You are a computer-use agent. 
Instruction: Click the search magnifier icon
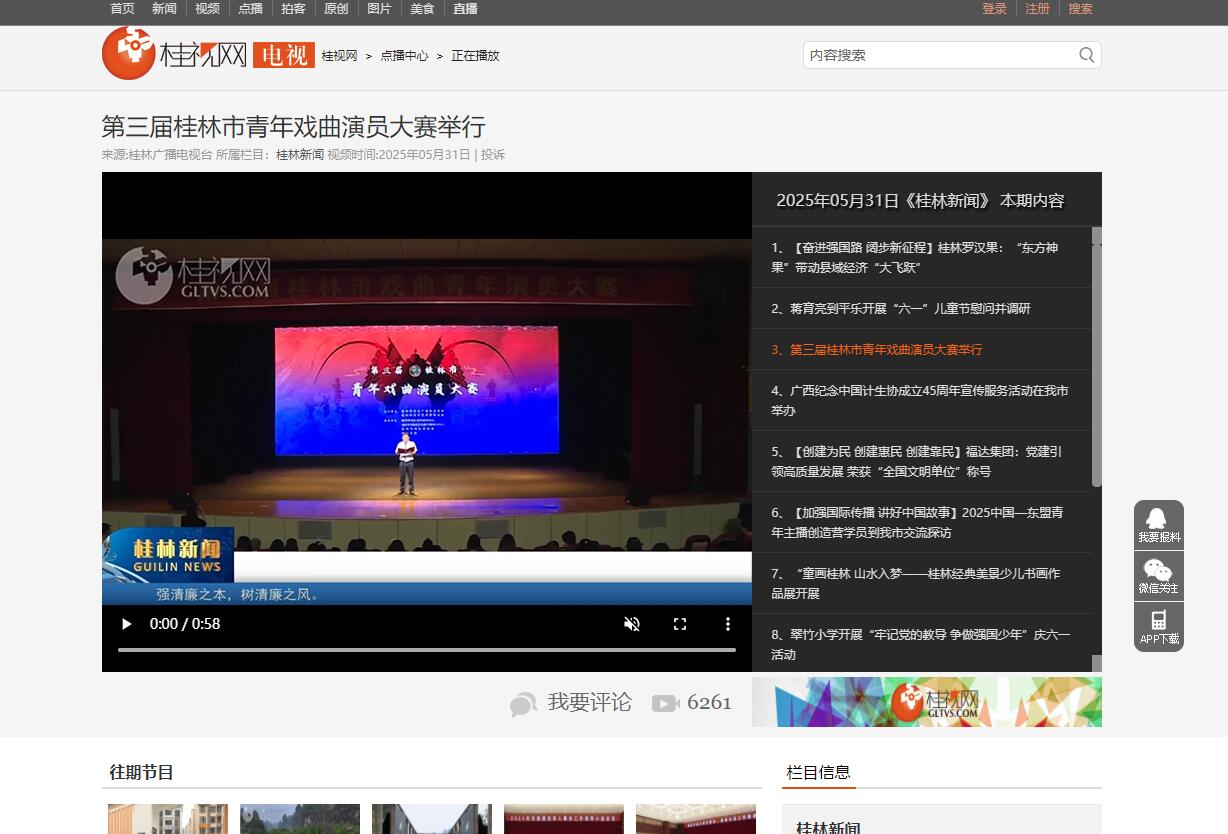click(1086, 55)
